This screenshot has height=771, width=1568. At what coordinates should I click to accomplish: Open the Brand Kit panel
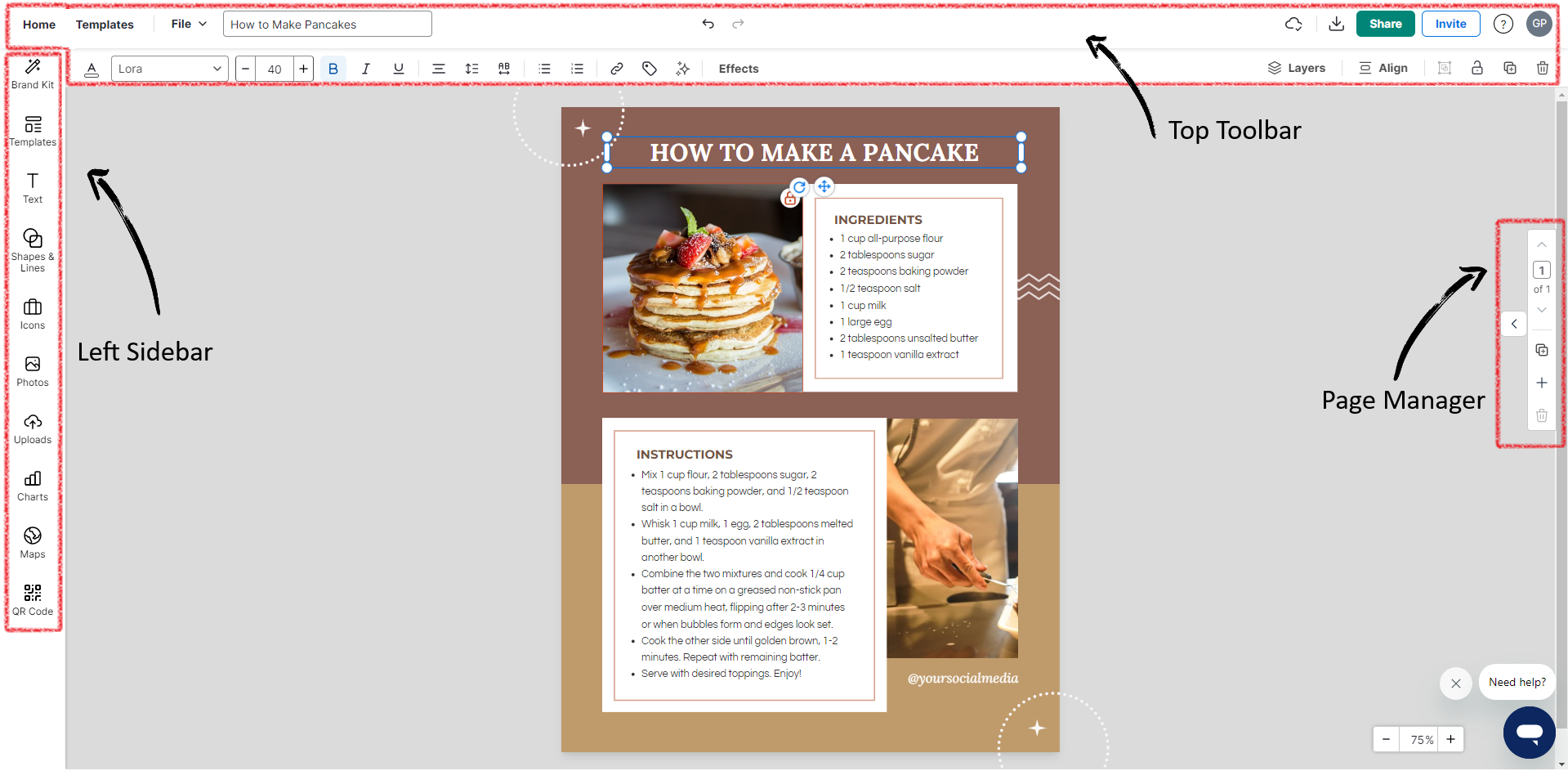(33, 74)
